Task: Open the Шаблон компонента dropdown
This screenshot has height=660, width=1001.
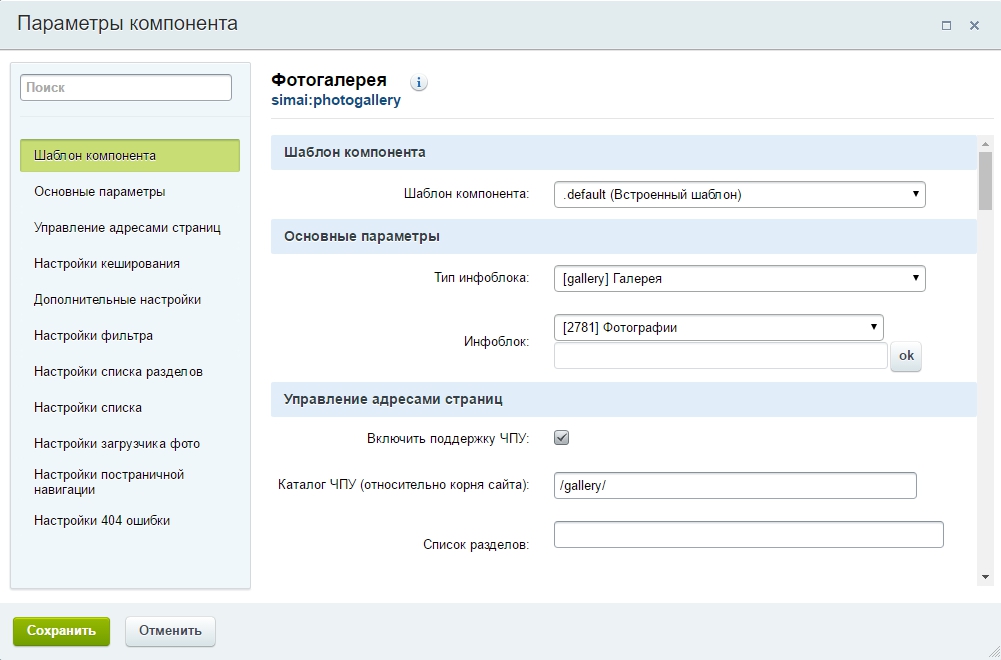Action: tap(739, 195)
